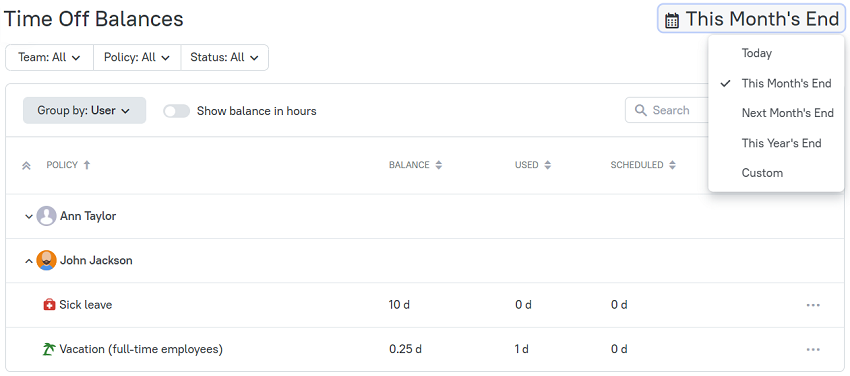
Task: Click into the Search field
Action: coord(667,111)
